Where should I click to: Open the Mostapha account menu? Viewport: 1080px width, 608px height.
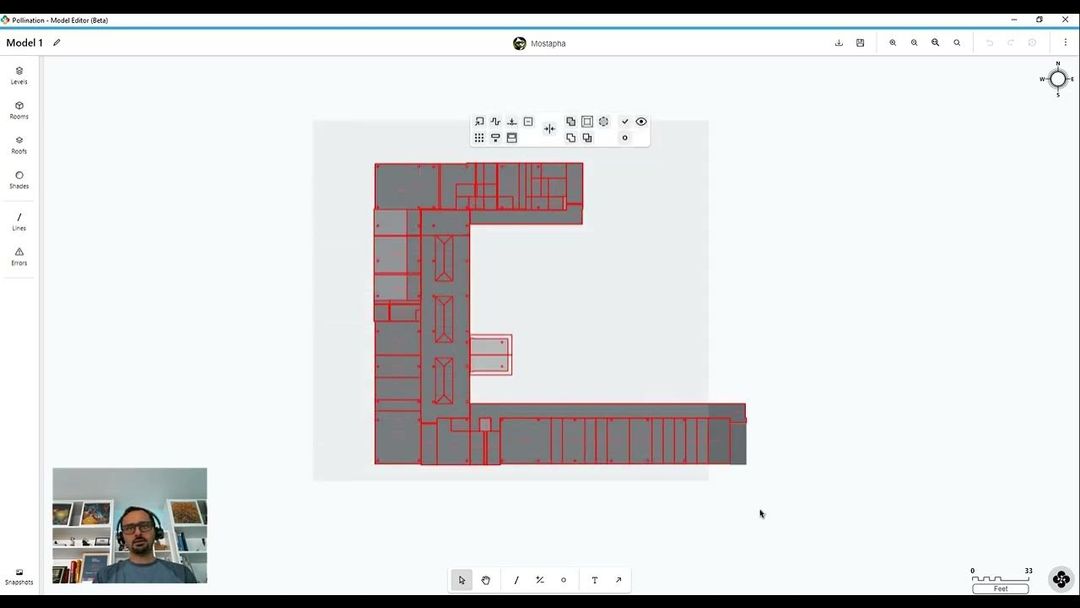click(x=540, y=42)
